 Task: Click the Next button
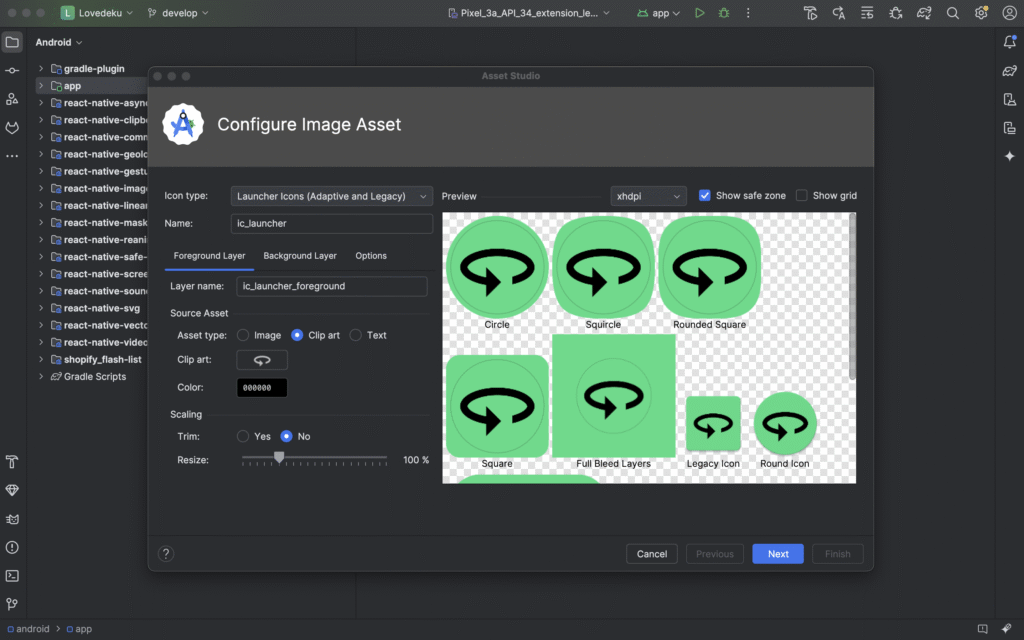click(x=778, y=554)
